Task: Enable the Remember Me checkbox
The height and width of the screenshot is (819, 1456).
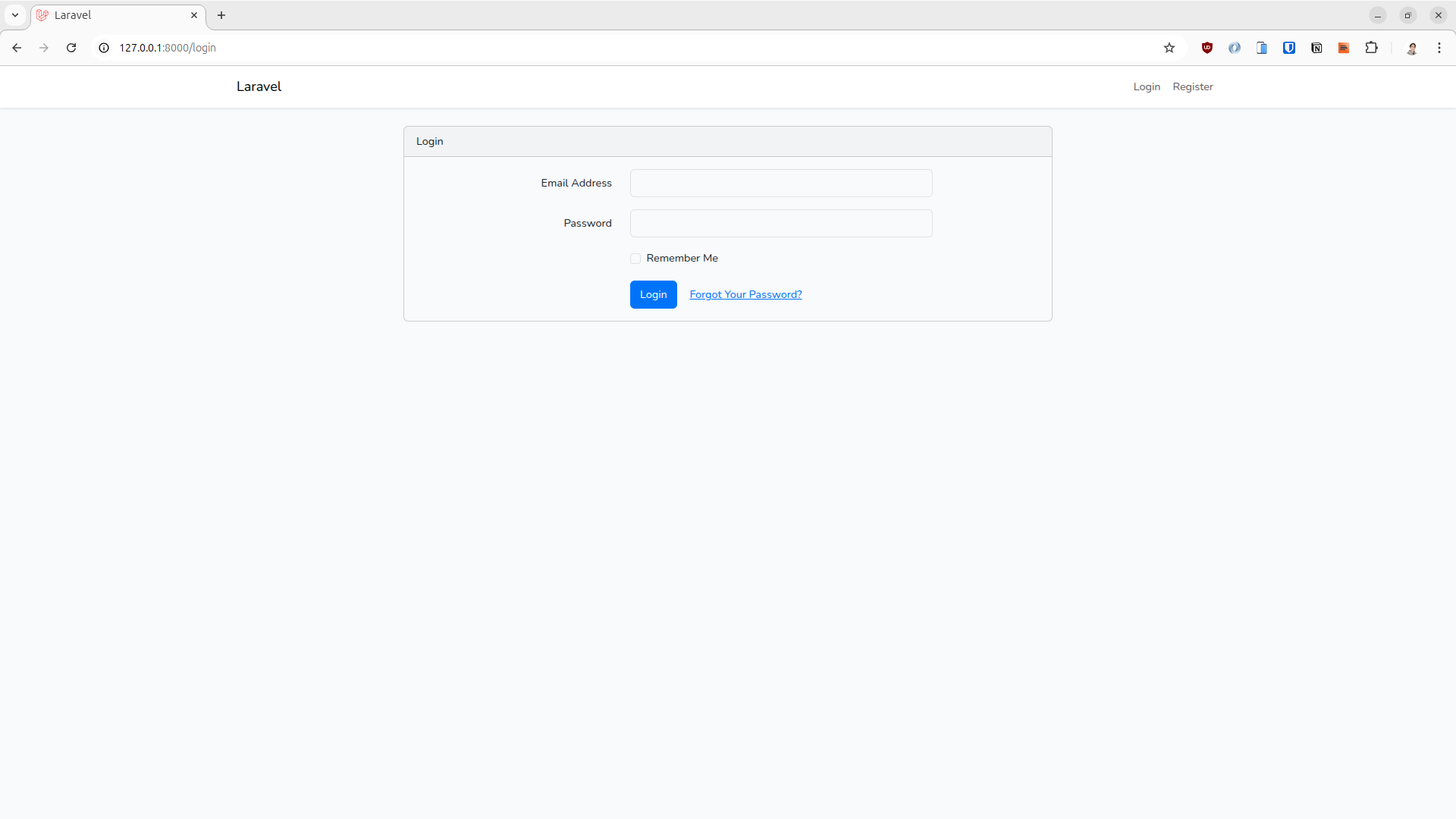Action: coord(635,258)
